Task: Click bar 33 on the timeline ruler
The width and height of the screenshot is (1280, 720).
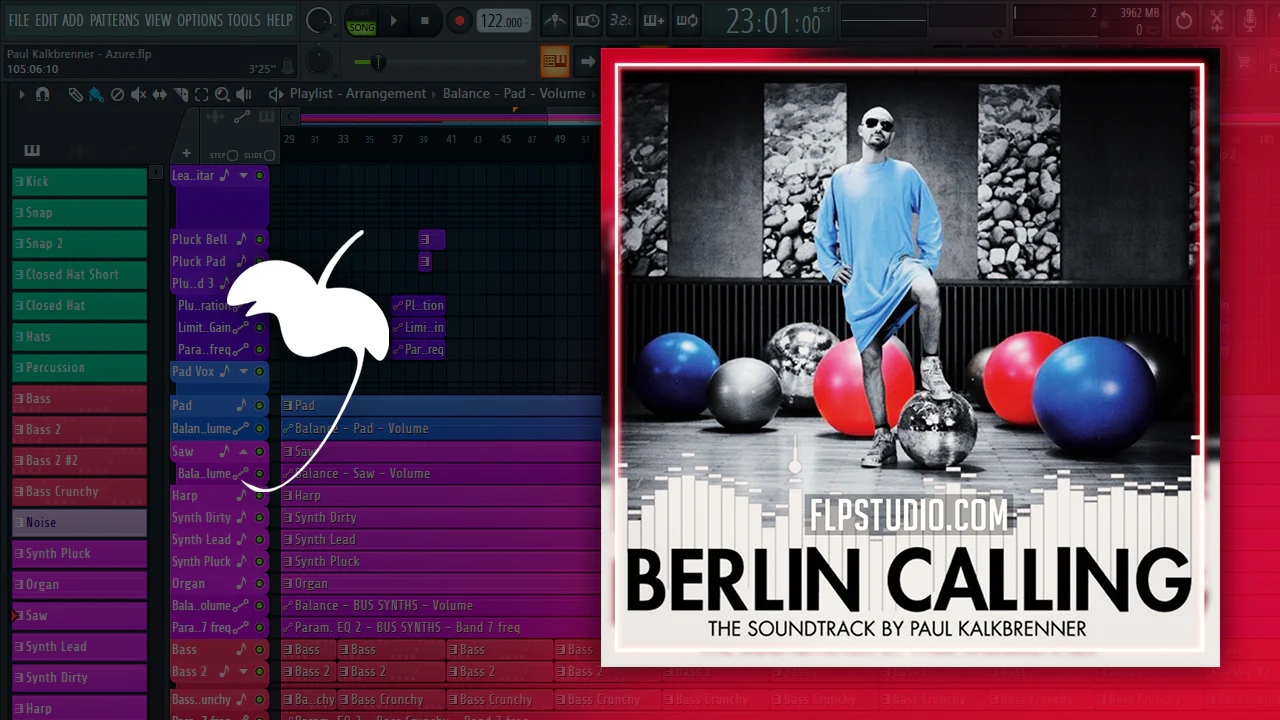Action: click(343, 140)
